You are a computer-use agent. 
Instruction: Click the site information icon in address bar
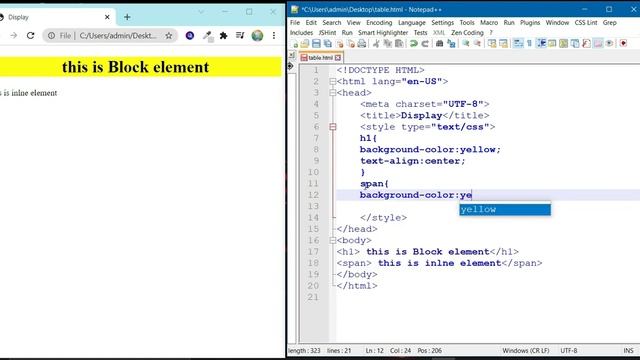click(51, 36)
